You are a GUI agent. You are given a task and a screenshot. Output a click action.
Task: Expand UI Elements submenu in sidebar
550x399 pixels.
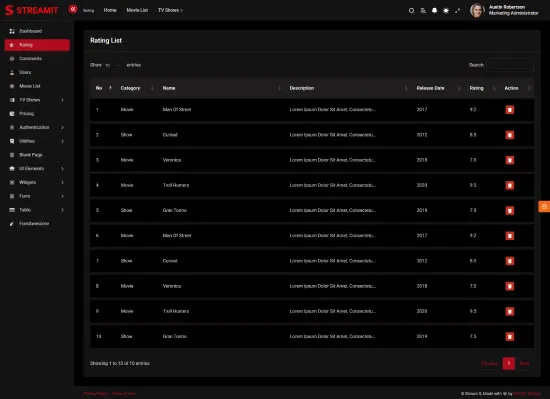pos(37,169)
